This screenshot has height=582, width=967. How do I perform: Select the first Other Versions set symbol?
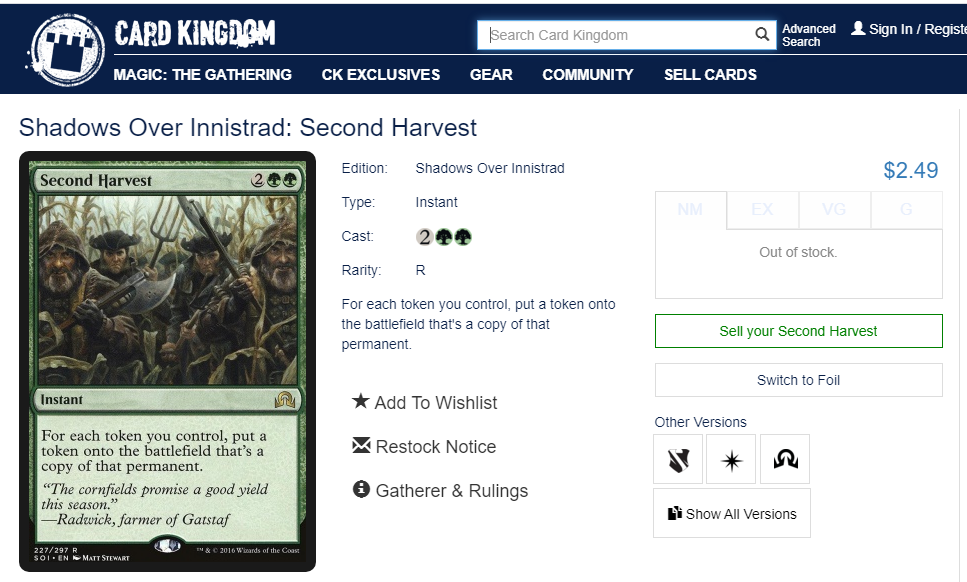pos(678,459)
